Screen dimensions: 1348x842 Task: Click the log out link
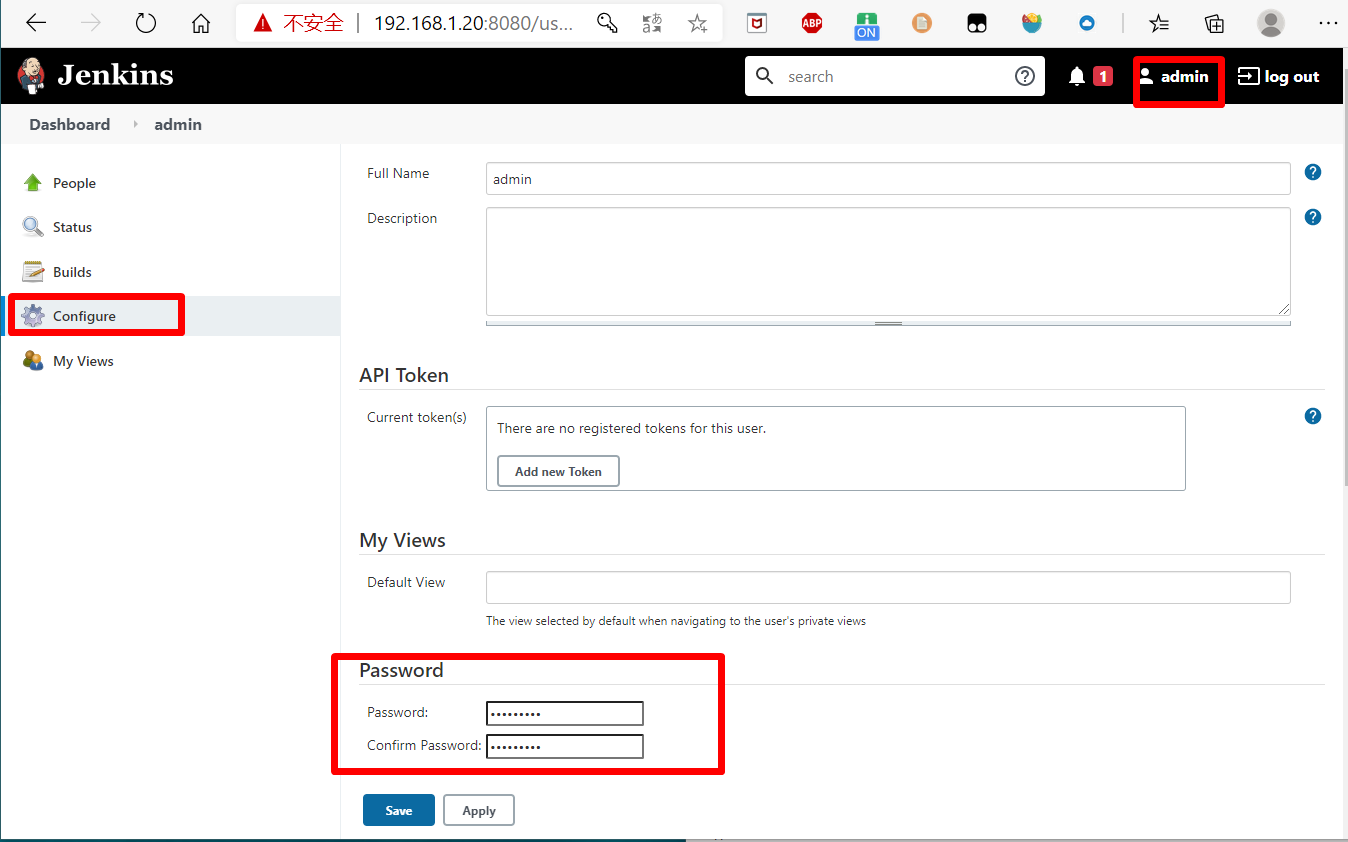[x=1279, y=76]
